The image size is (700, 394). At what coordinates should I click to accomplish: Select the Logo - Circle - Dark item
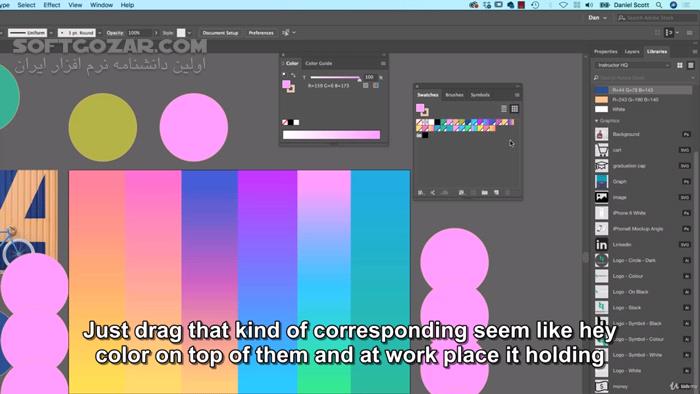(643, 260)
